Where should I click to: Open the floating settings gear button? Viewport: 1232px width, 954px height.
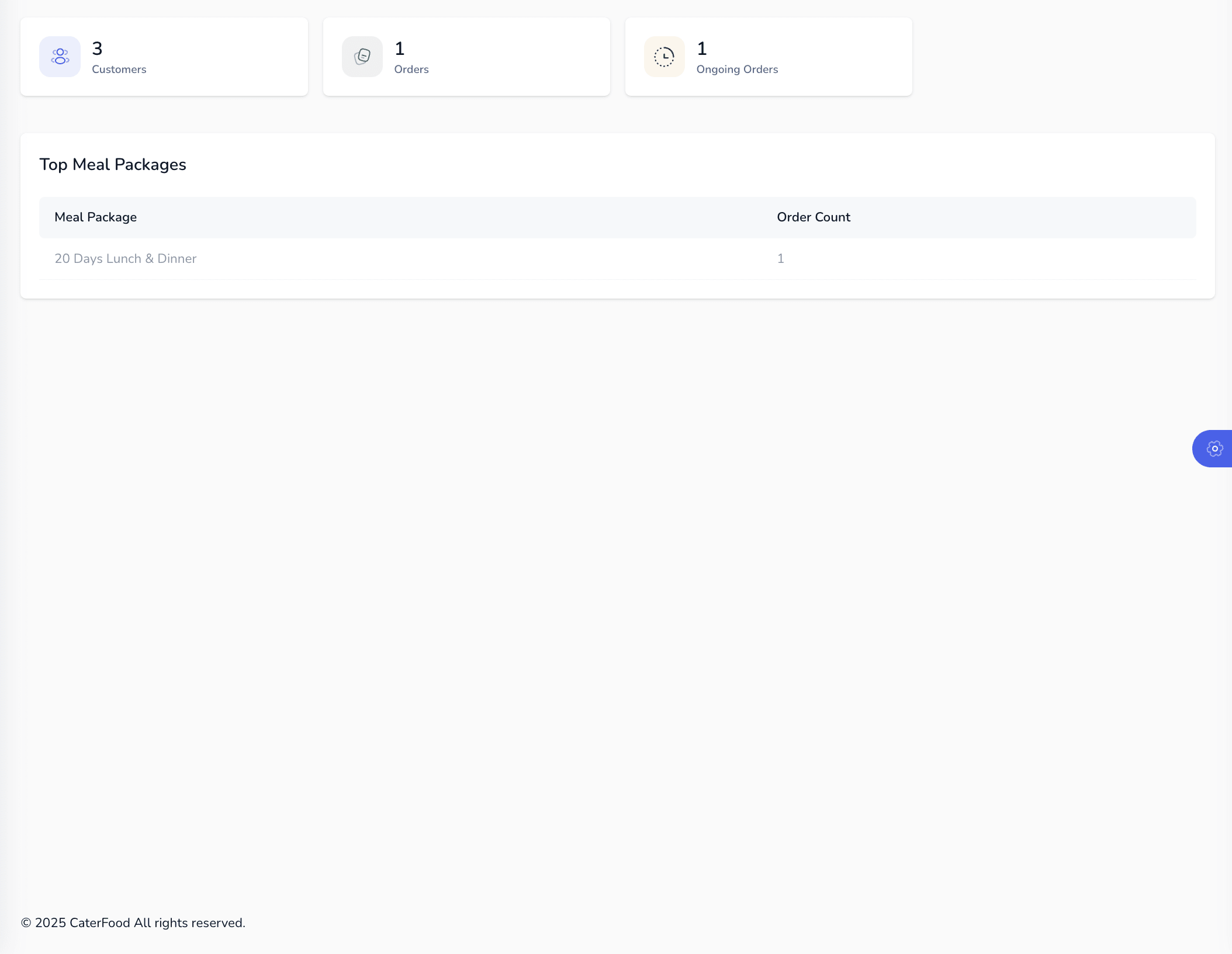1215,449
